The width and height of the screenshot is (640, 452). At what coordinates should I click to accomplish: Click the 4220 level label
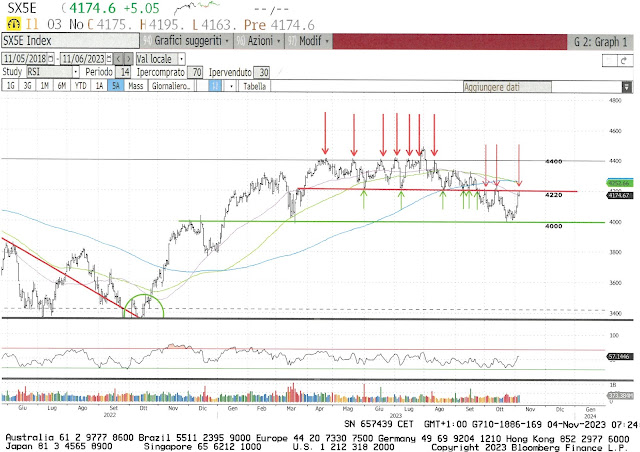pos(553,195)
